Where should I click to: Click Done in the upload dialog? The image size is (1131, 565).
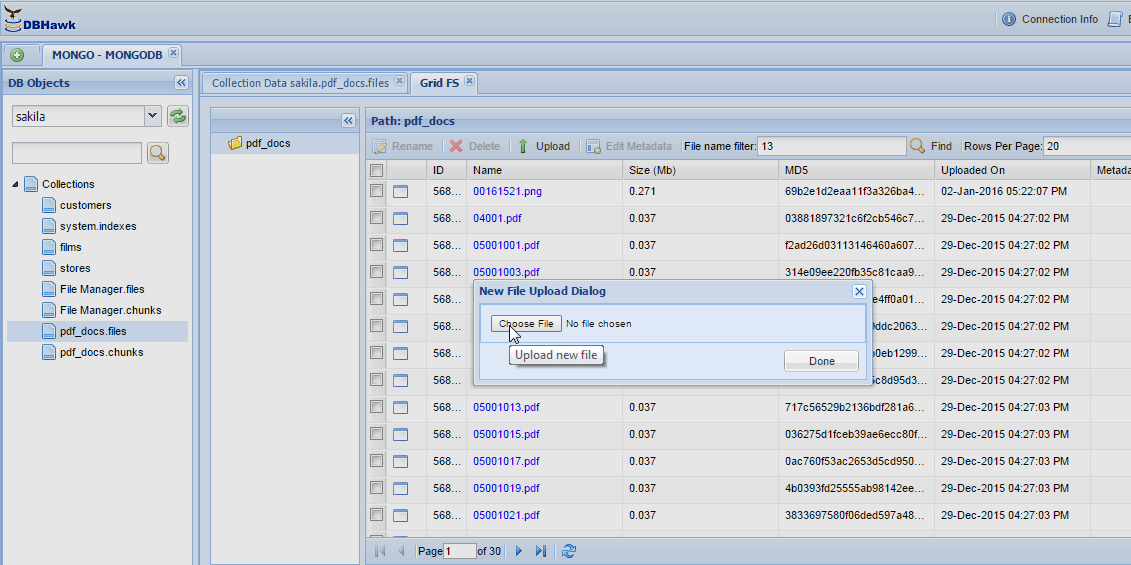822,362
